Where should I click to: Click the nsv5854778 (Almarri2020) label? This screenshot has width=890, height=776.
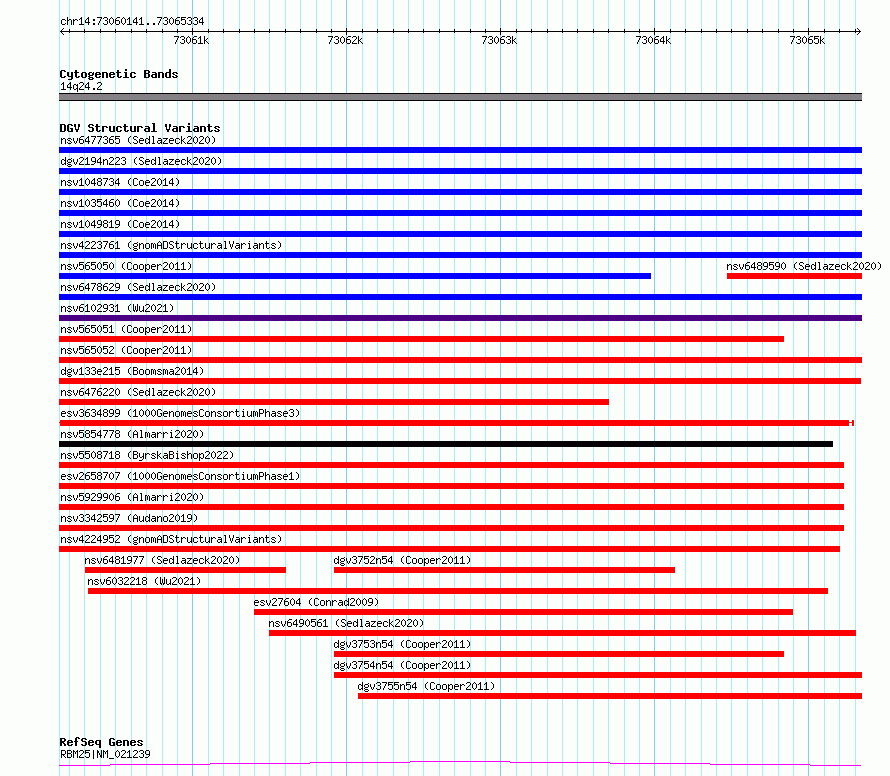coord(132,434)
